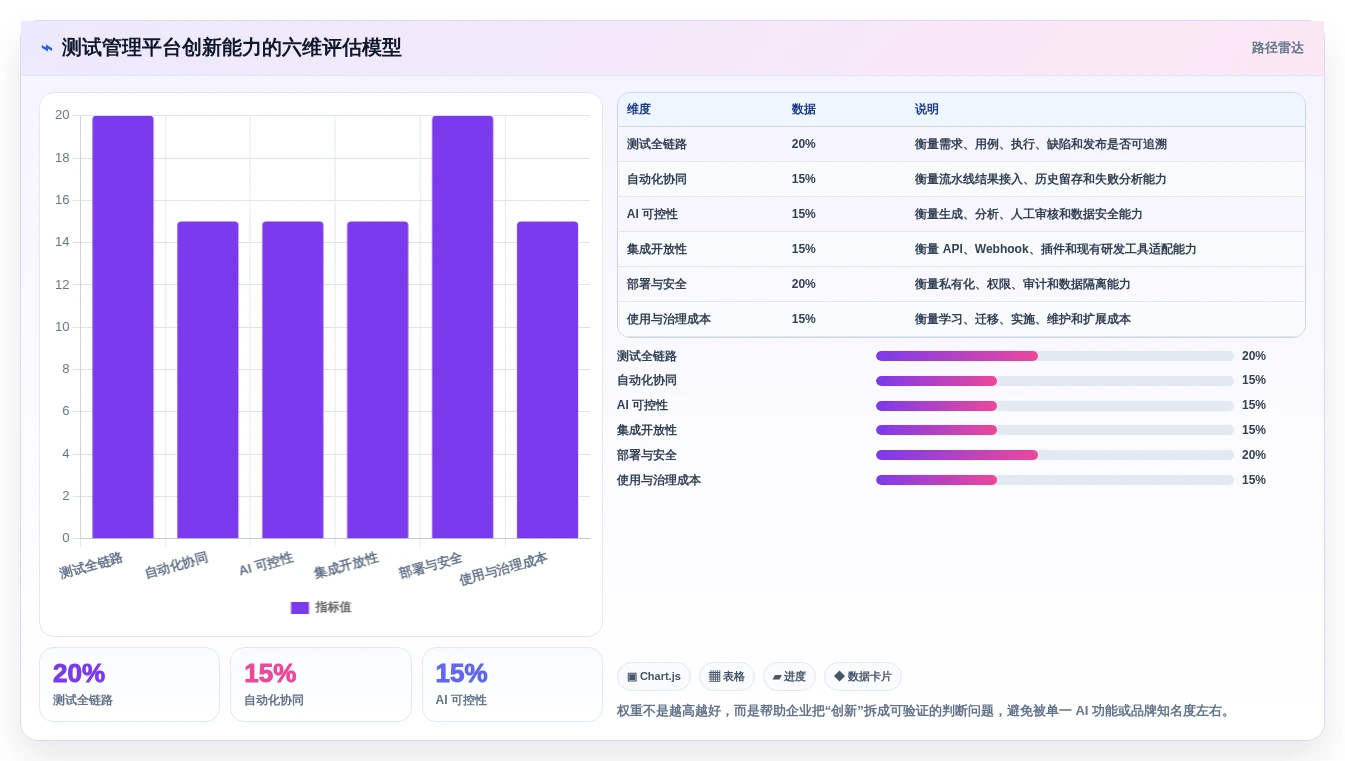Click description mentioning API、Webhook
The width and height of the screenshot is (1345, 761).
pyautogui.click(x=1055, y=249)
